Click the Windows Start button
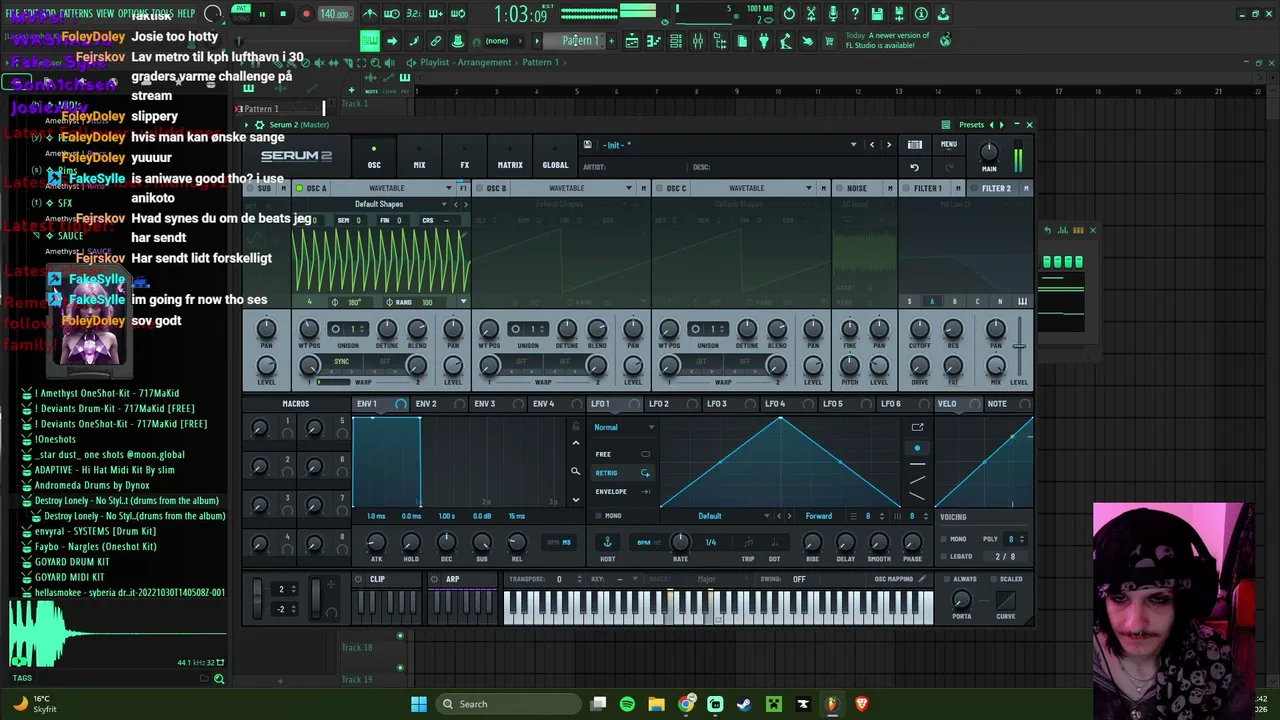Image resolution: width=1280 pixels, height=720 pixels. point(419,704)
